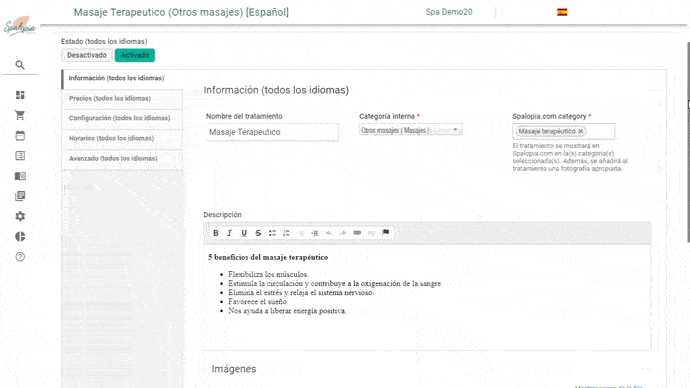Click 'Estimula la circulación' bullet line
Image resolution: width=690 pixels, height=388 pixels.
click(335, 283)
